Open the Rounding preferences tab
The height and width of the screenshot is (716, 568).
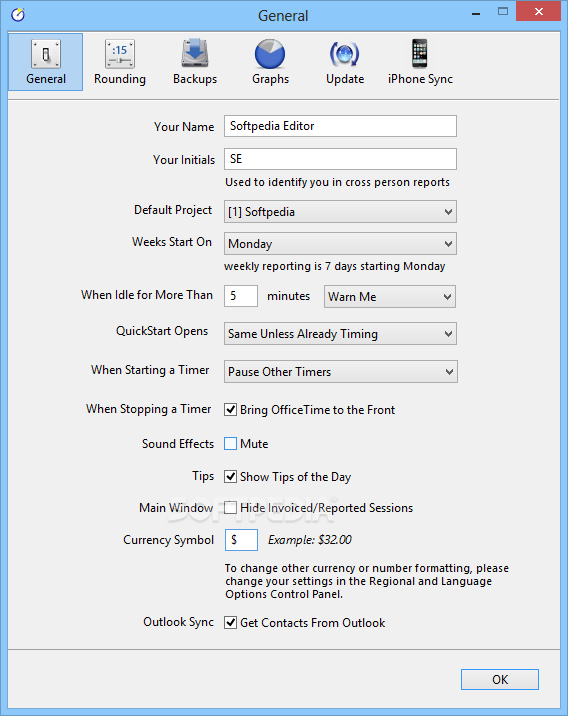pyautogui.click(x=120, y=62)
